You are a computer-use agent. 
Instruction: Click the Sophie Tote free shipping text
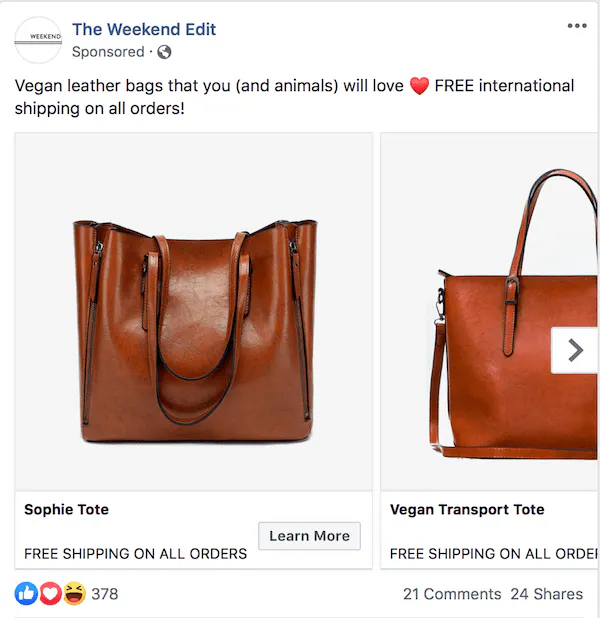(x=135, y=553)
